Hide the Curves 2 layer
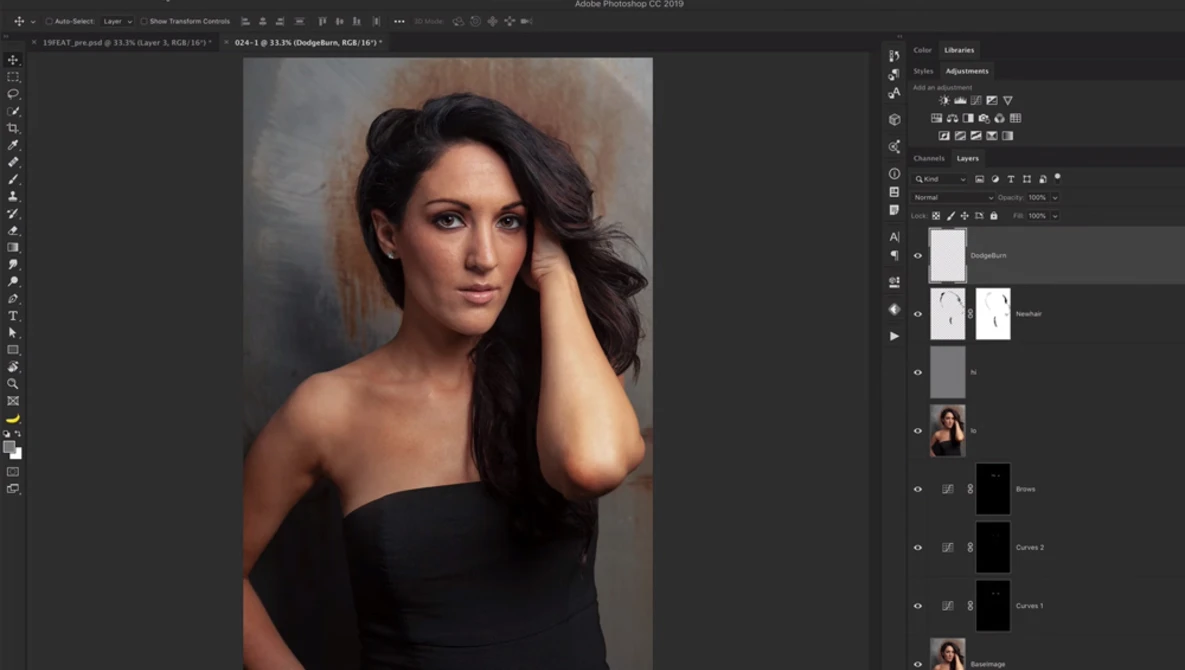The height and width of the screenshot is (670, 1185). tap(918, 548)
